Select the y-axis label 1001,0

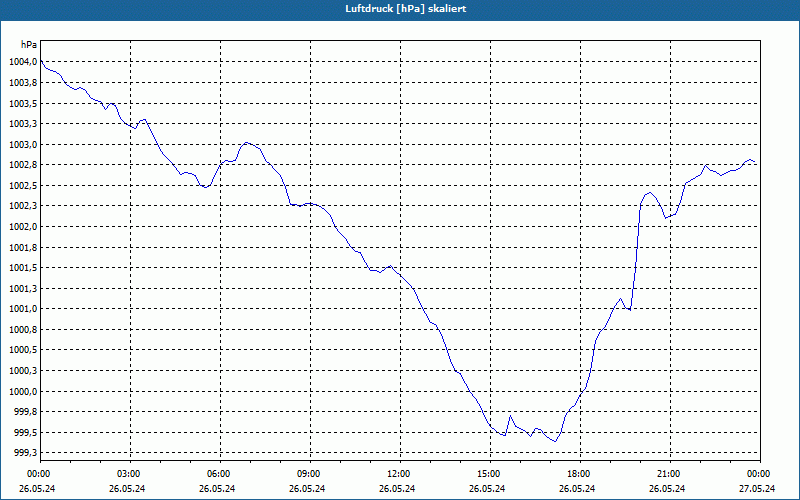point(23,309)
